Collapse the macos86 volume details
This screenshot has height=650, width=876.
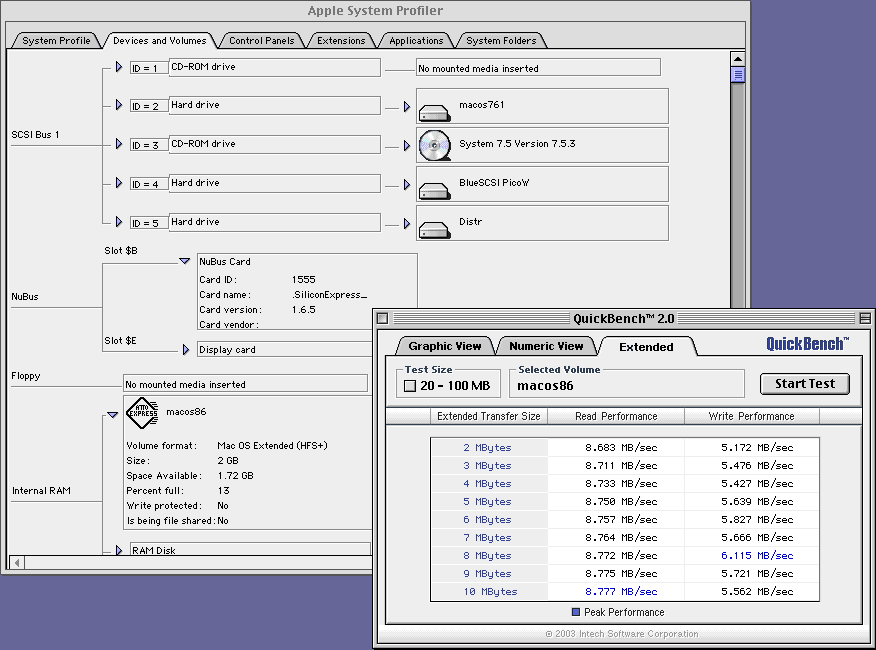tap(112, 414)
